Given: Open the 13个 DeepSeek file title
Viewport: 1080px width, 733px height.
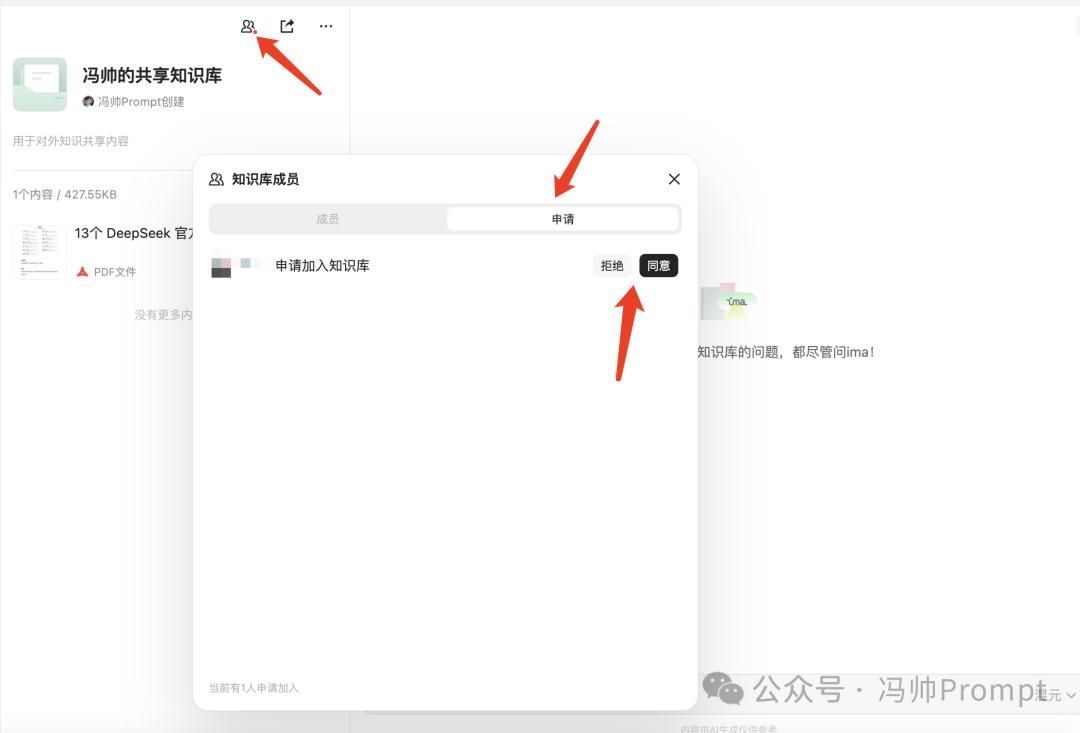Looking at the screenshot, I should (x=134, y=234).
